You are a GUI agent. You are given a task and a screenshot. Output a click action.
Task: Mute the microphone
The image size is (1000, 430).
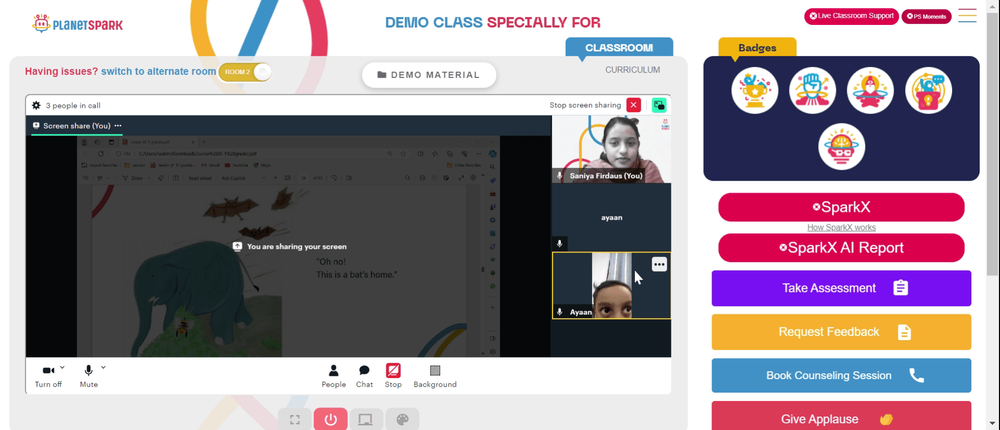pyautogui.click(x=89, y=376)
